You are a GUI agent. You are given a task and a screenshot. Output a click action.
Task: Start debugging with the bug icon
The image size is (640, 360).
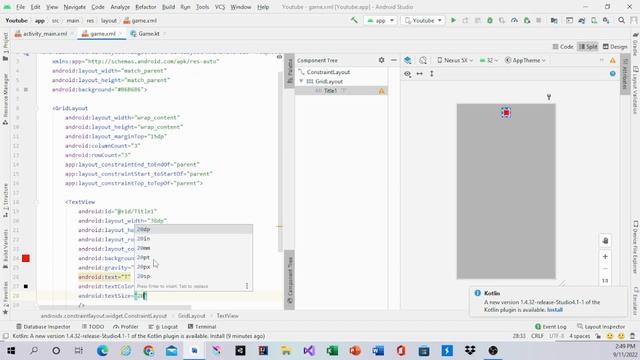coord(490,20)
